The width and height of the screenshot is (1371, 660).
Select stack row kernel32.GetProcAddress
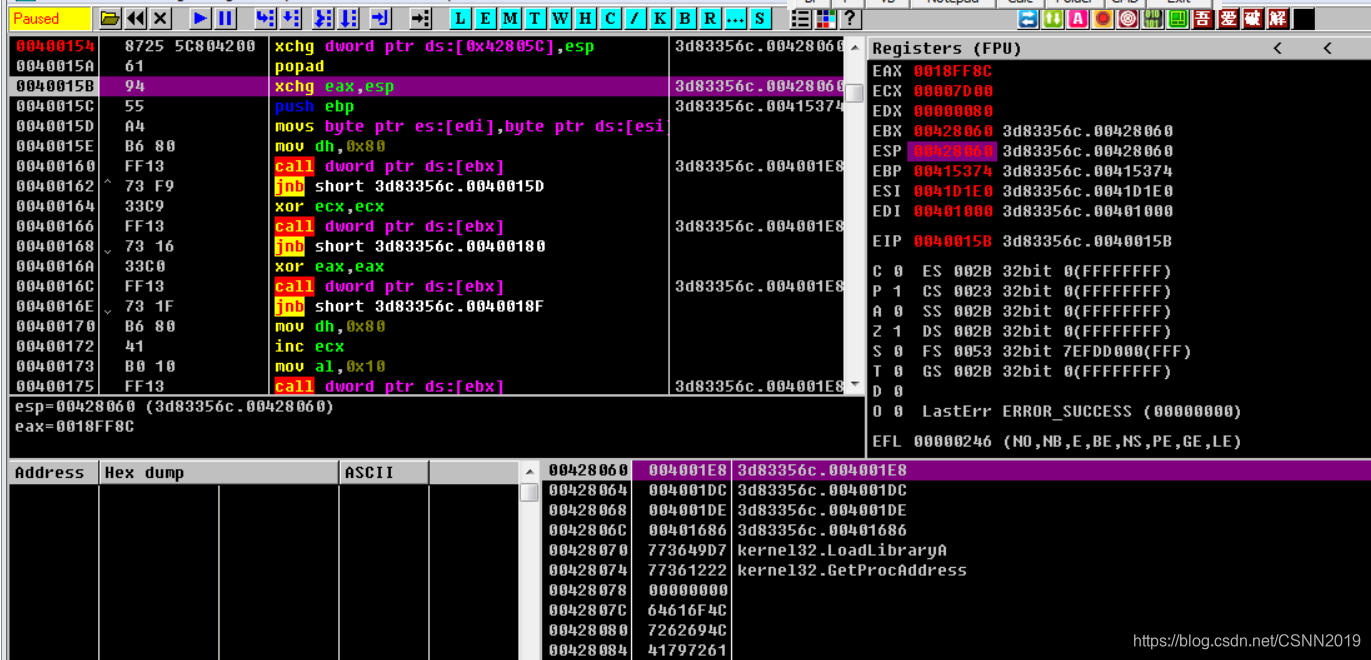pyautogui.click(x=955, y=570)
